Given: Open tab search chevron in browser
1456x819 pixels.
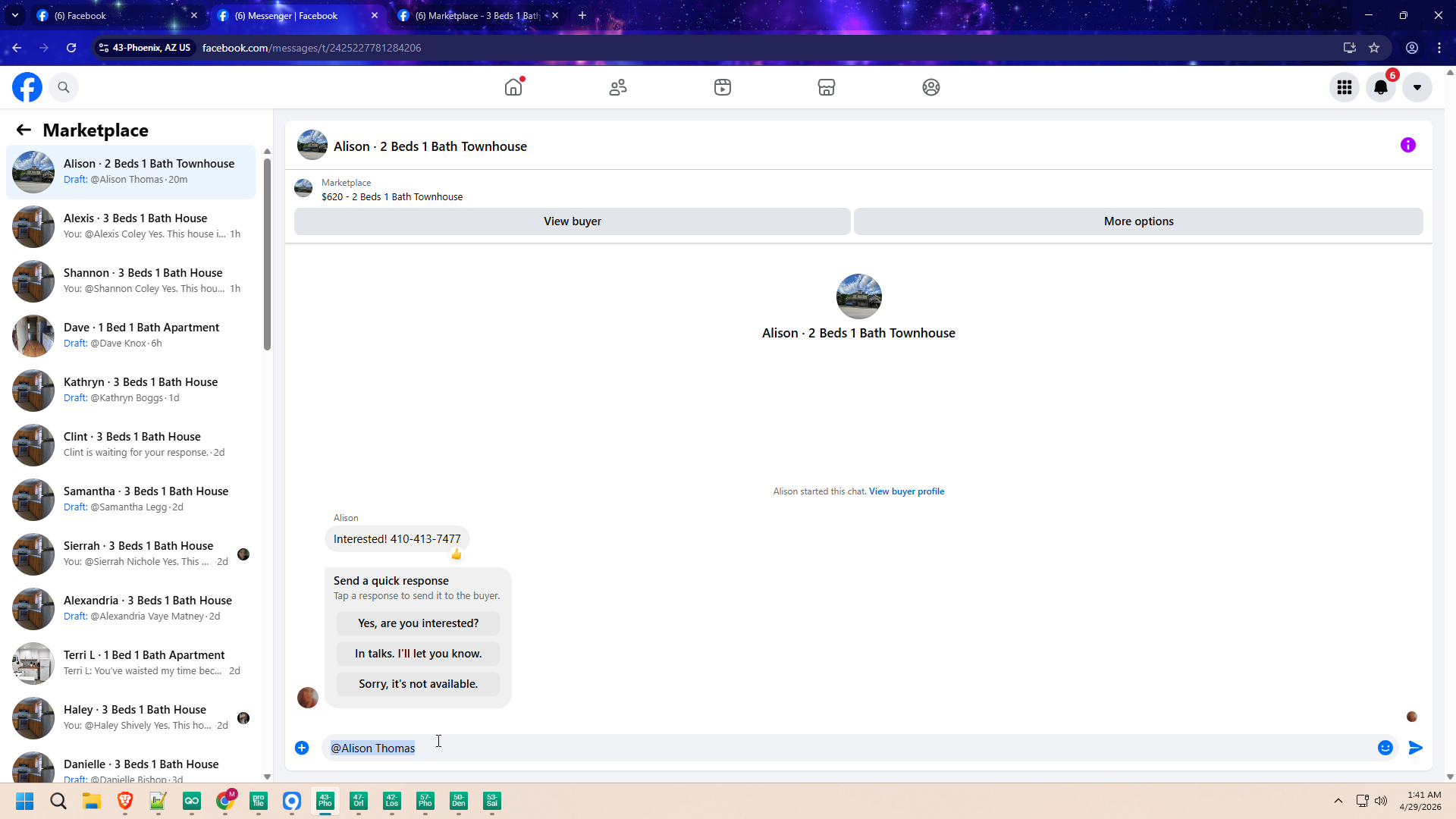Looking at the screenshot, I should [14, 15].
